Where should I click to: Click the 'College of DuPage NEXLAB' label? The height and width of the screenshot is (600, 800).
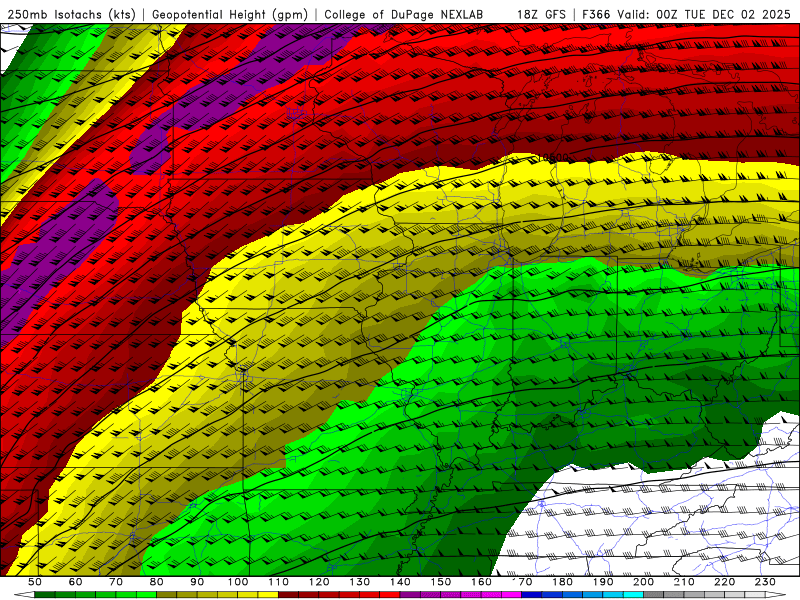click(404, 14)
